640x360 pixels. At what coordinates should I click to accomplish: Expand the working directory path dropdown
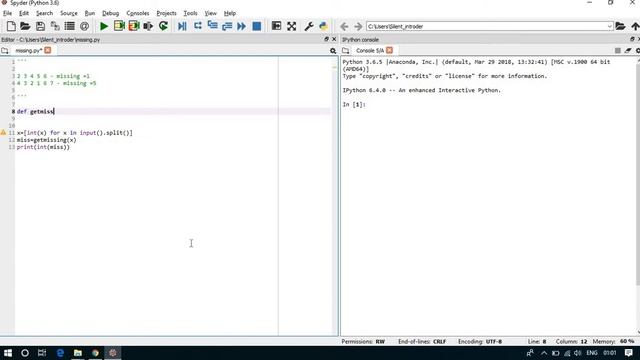[x=609, y=27]
